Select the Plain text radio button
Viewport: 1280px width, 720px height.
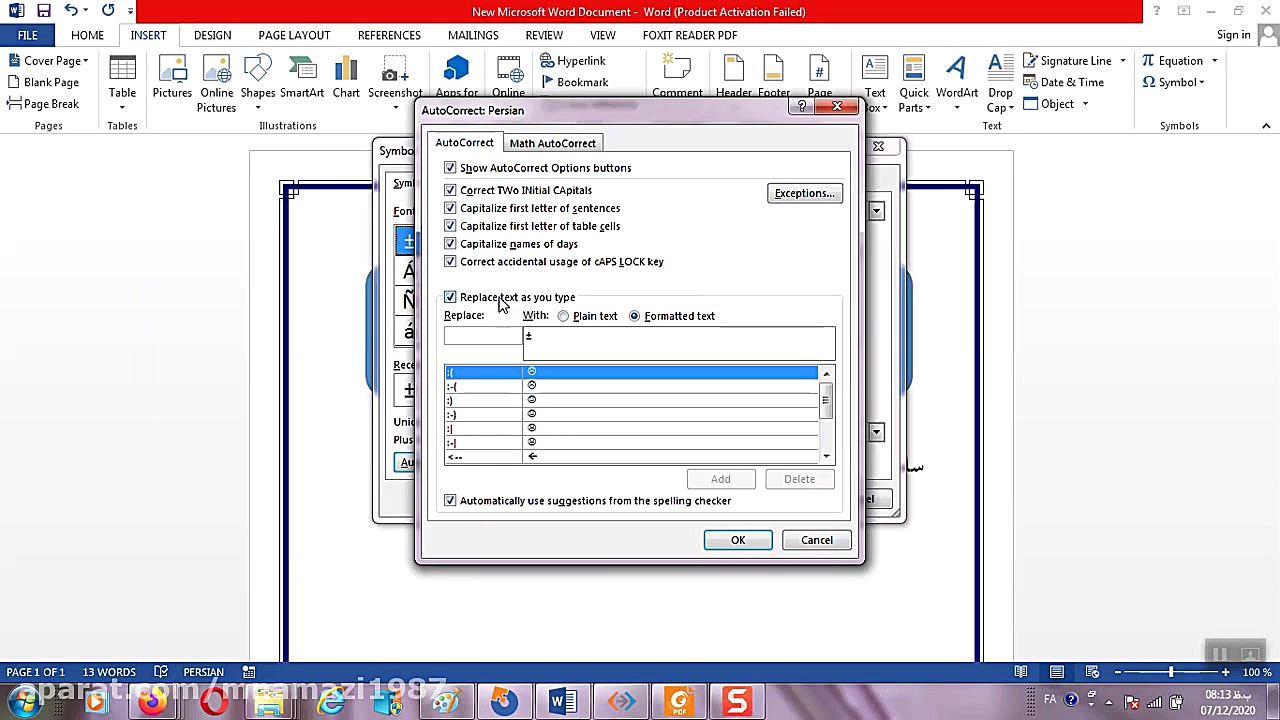(x=564, y=316)
